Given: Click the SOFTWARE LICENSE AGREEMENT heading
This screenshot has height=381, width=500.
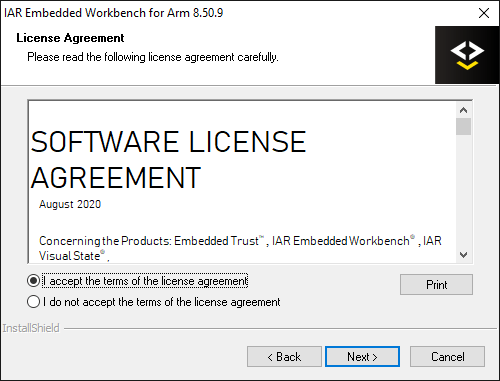Looking at the screenshot, I should 168,159.
